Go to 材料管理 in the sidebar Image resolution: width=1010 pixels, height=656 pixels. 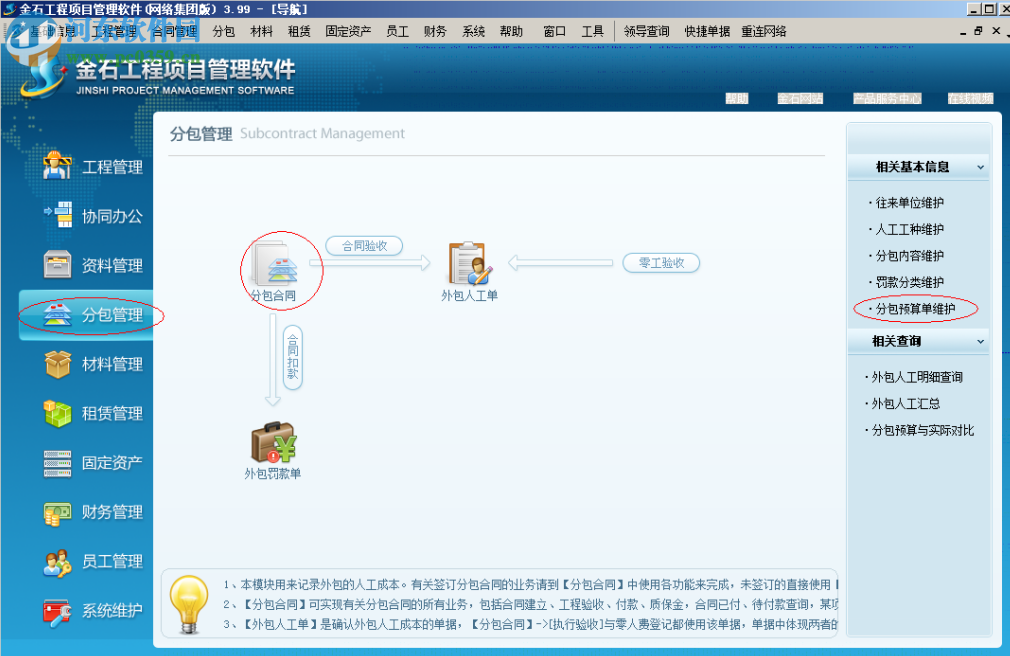(93, 363)
